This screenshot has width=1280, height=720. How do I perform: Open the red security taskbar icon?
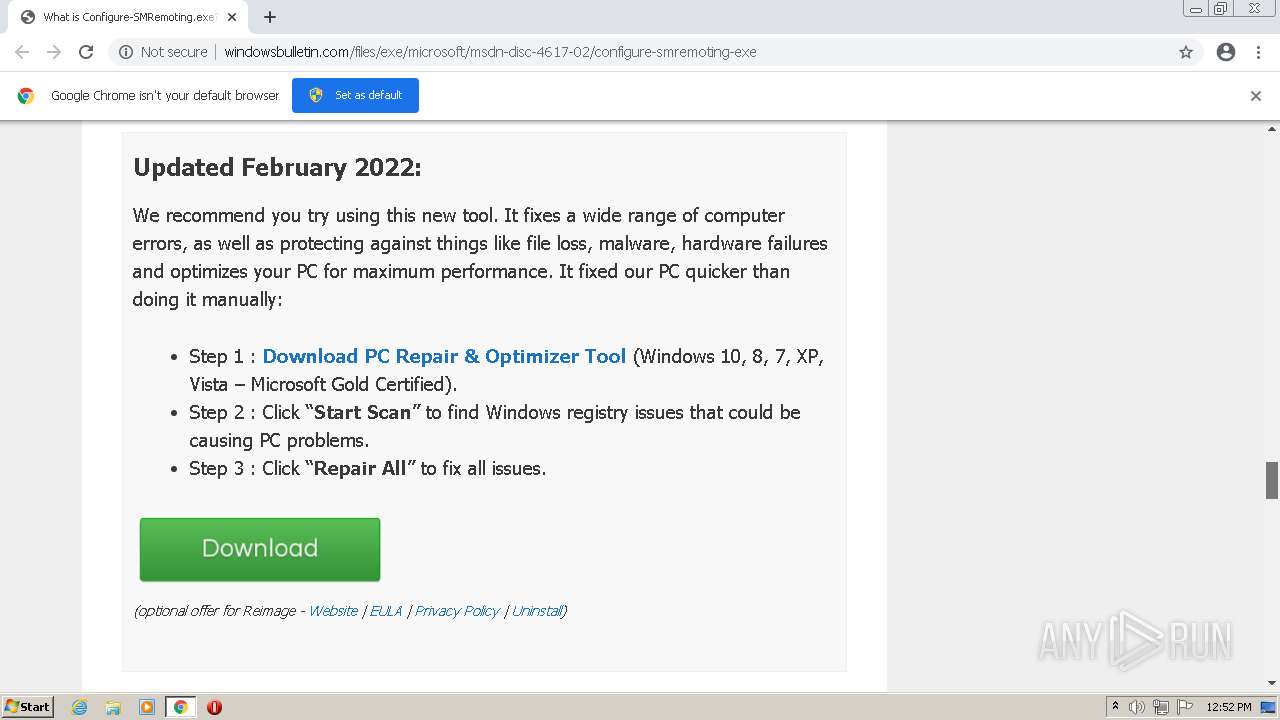(x=214, y=707)
